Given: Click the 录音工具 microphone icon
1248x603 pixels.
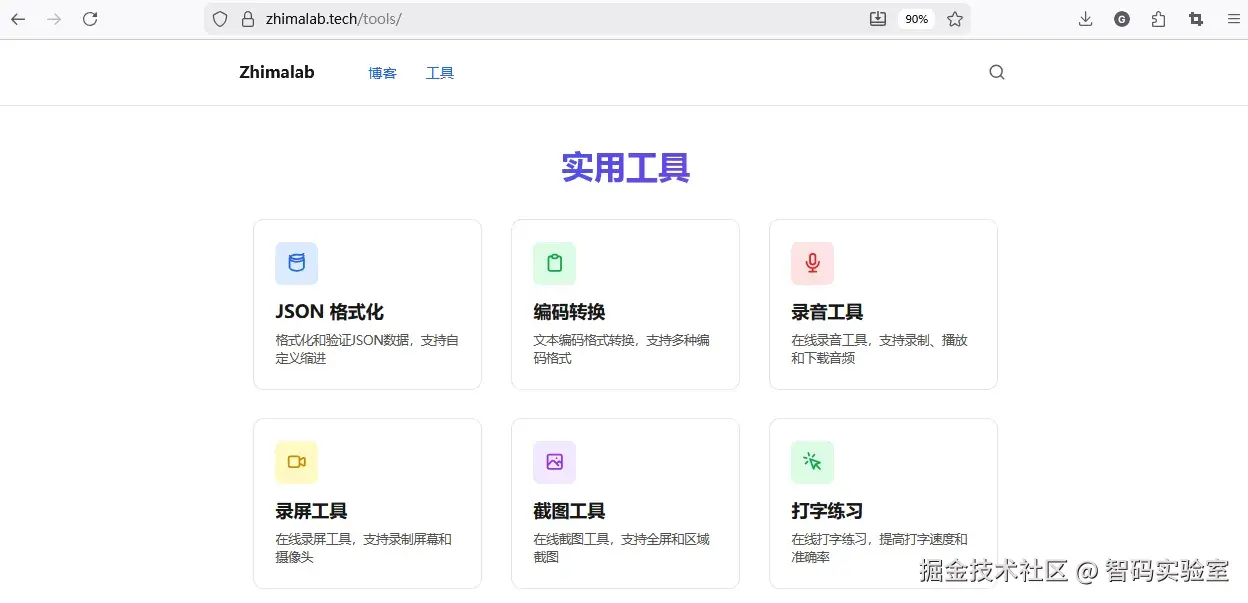Looking at the screenshot, I should coord(811,263).
